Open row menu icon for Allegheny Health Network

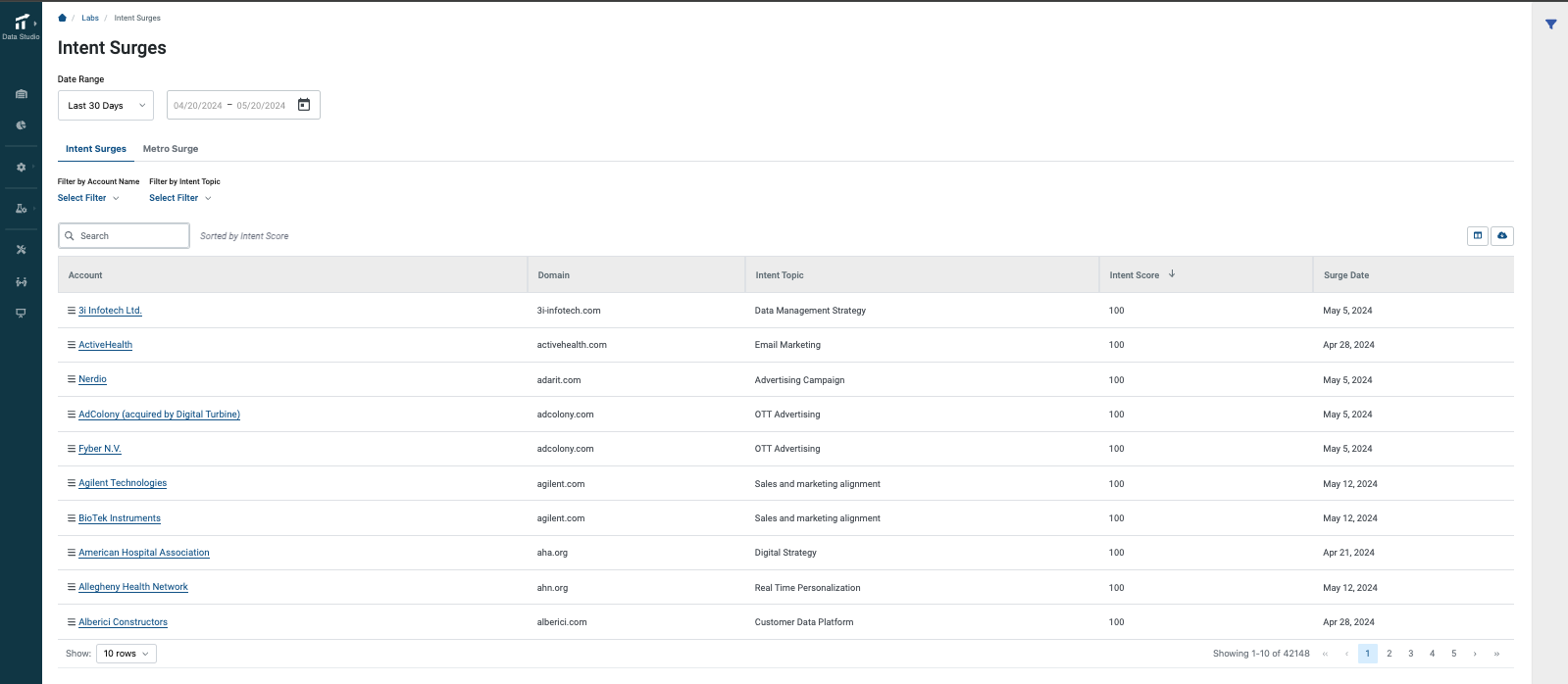[x=72, y=587]
